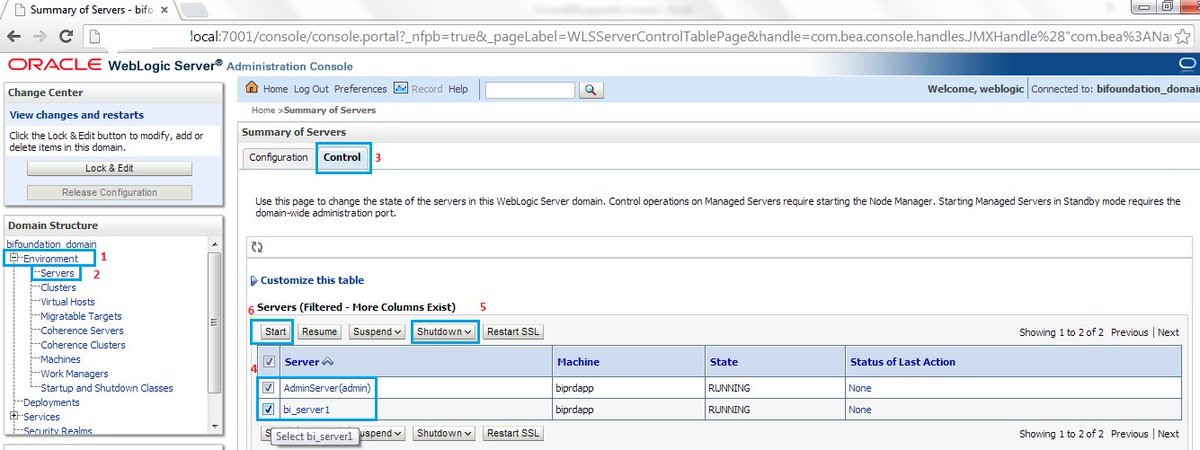Open the bottom Suspend dropdown
The width and height of the screenshot is (1200, 450).
tap(377, 433)
